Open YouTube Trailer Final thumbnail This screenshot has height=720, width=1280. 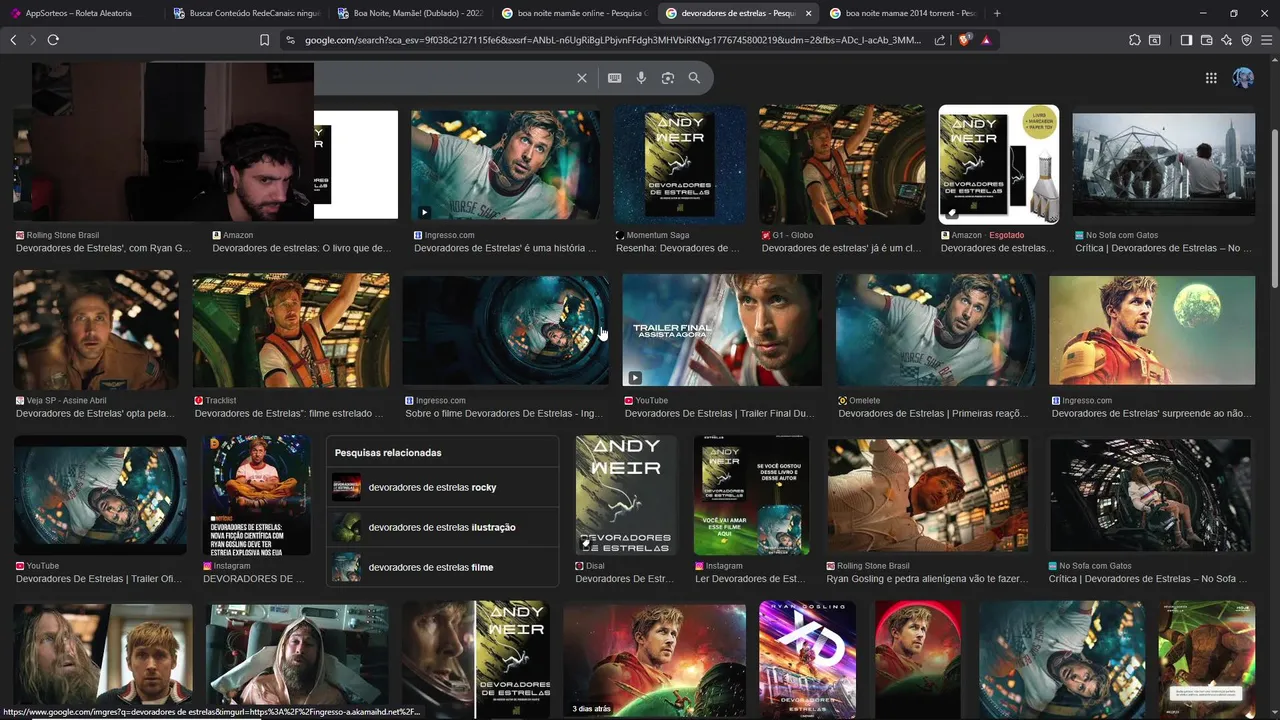click(x=722, y=329)
